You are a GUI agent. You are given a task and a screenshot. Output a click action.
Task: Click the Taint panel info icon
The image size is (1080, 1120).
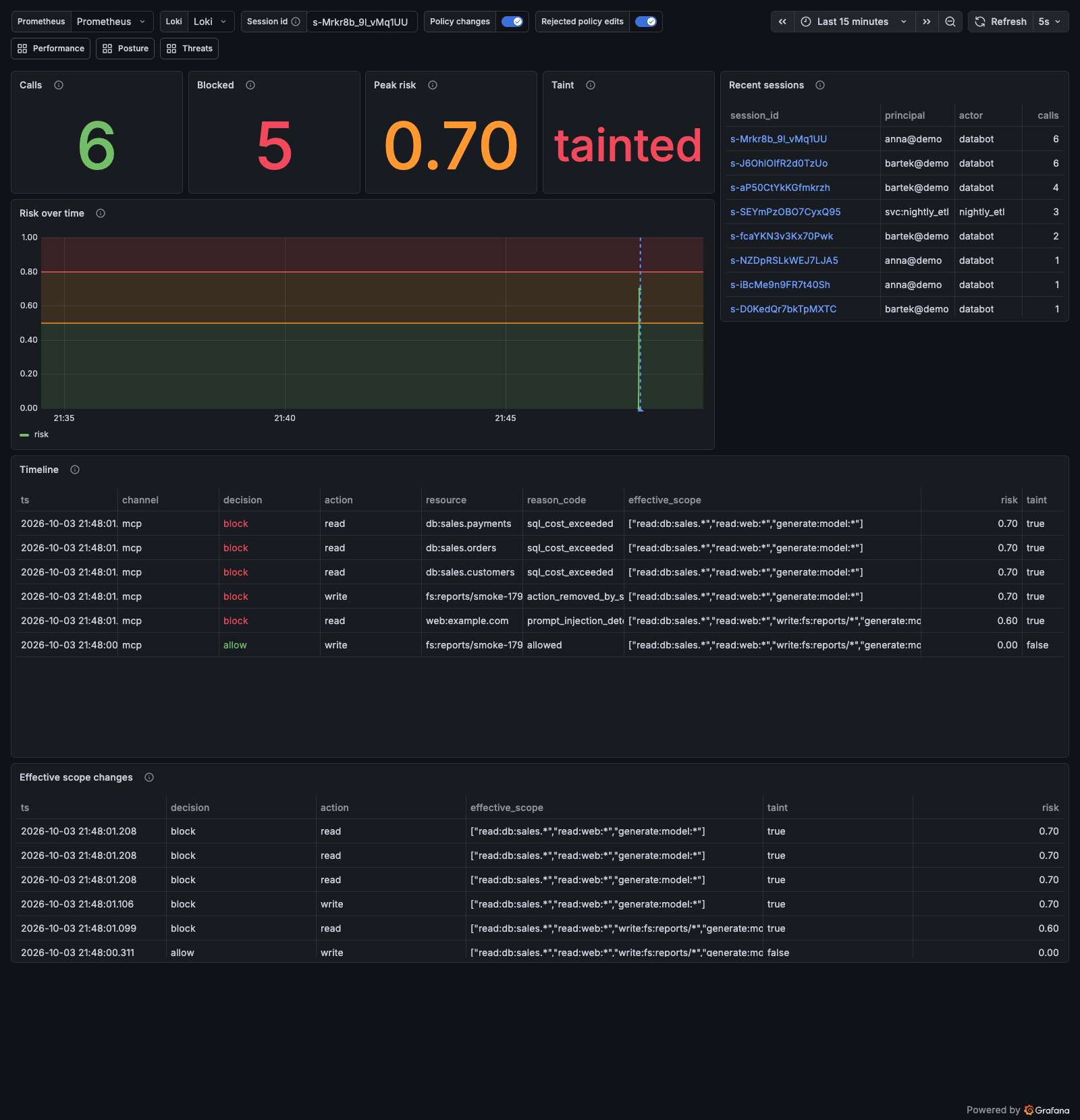point(591,85)
